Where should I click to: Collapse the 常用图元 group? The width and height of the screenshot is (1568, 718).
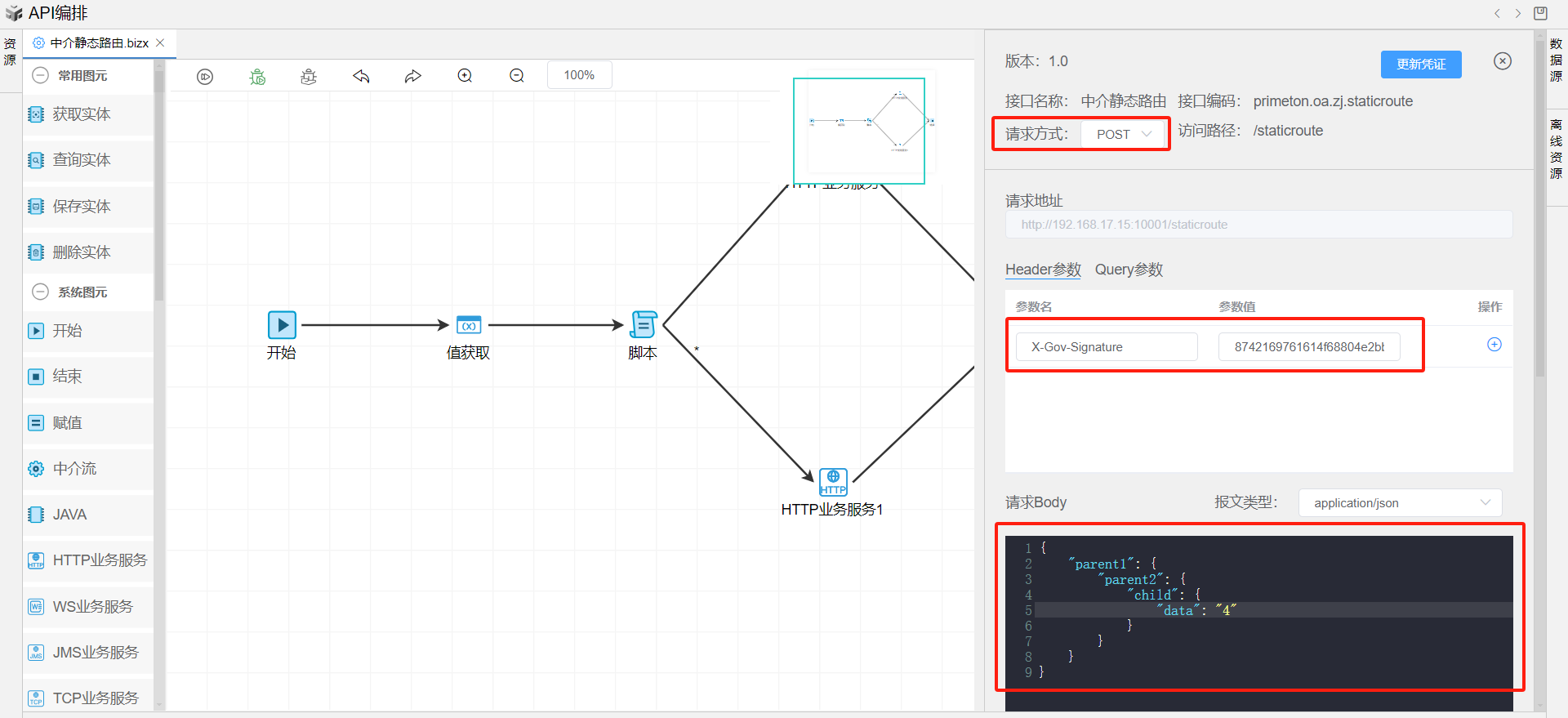41,76
